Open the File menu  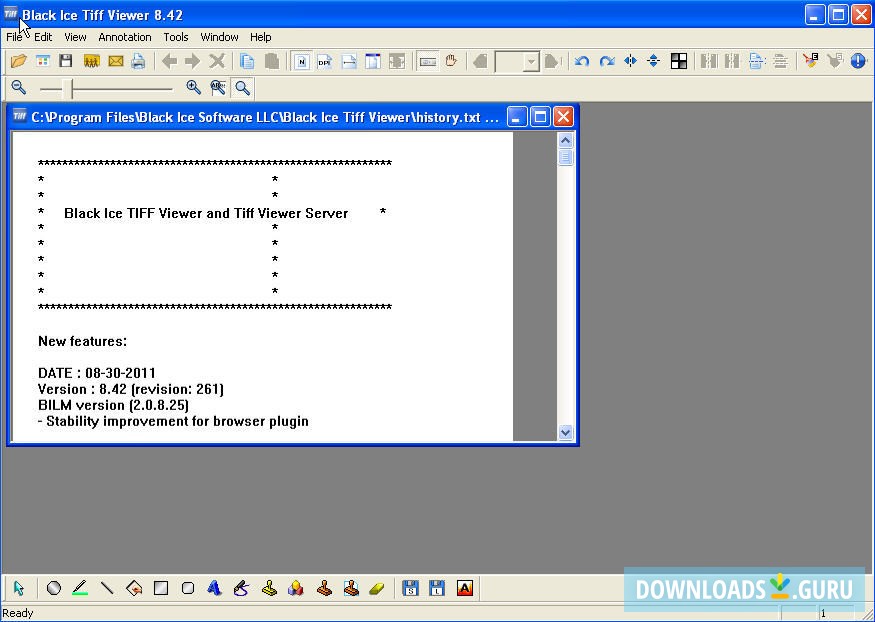coord(14,37)
